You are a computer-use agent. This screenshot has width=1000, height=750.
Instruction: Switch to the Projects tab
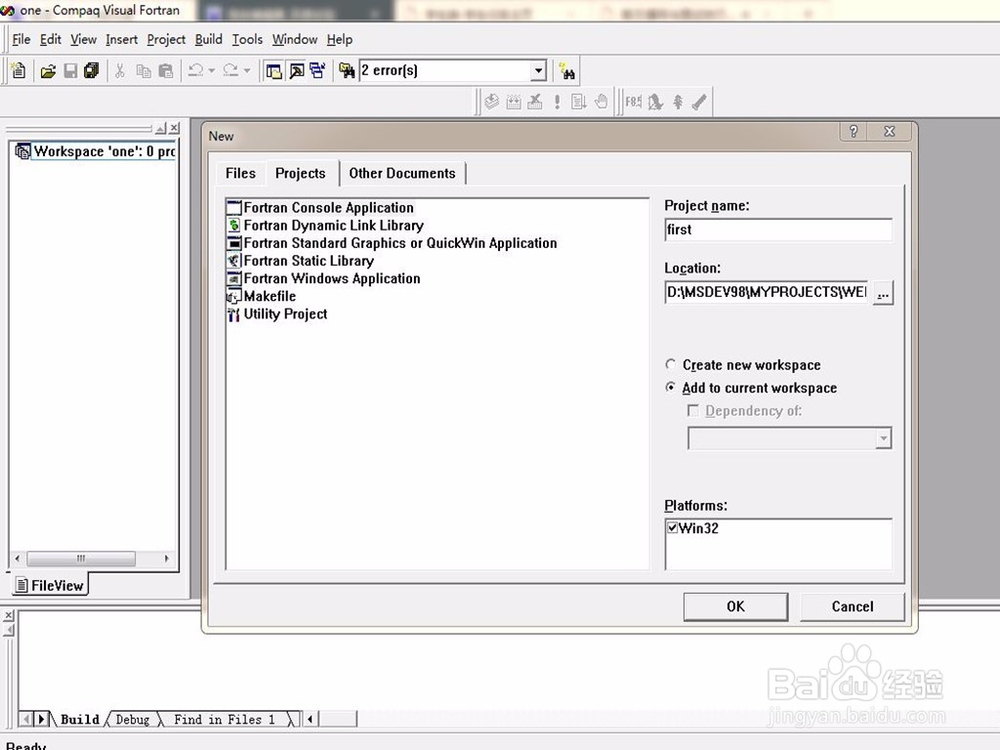[300, 173]
